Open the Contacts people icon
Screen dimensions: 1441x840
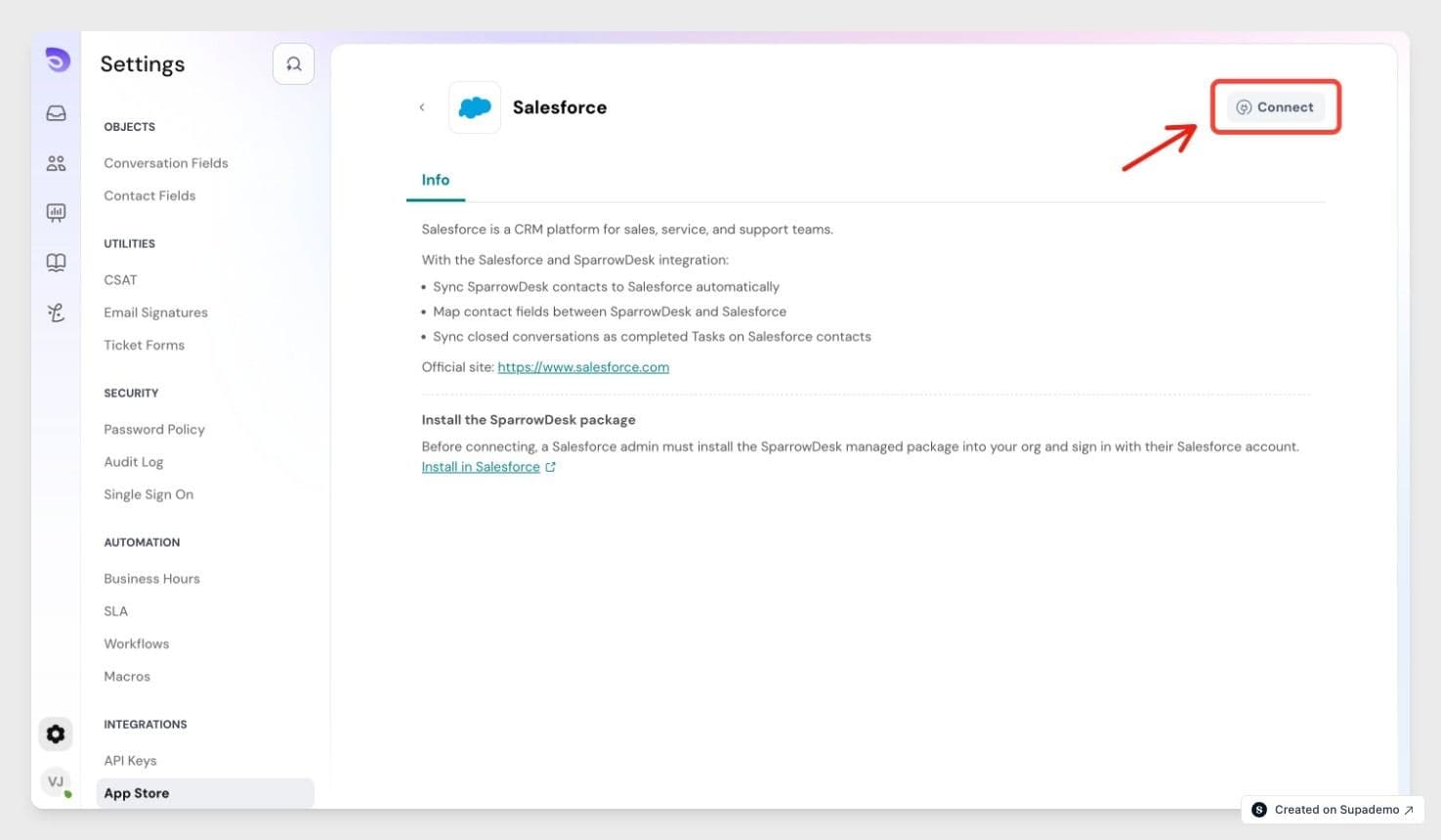coord(57,163)
